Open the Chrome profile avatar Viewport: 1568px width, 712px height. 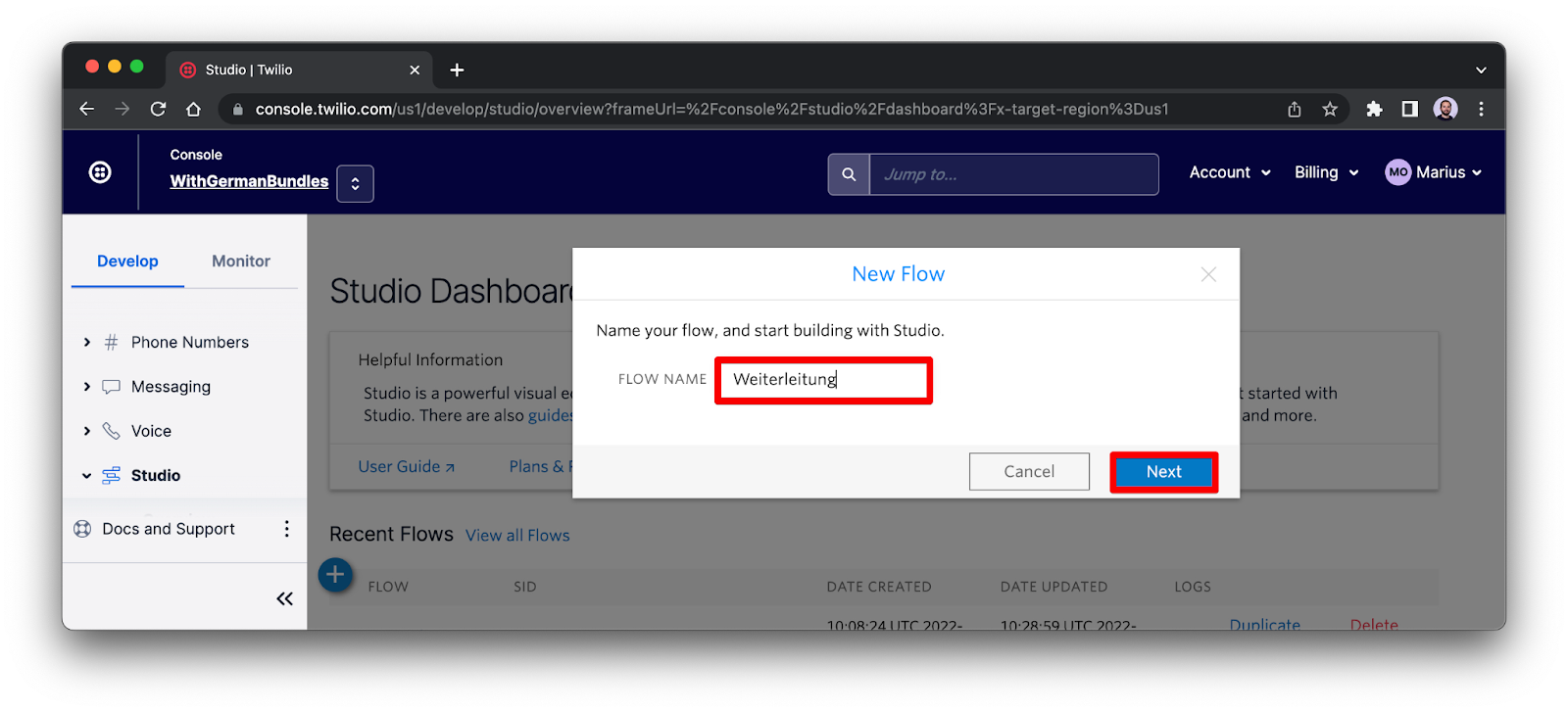click(1445, 109)
